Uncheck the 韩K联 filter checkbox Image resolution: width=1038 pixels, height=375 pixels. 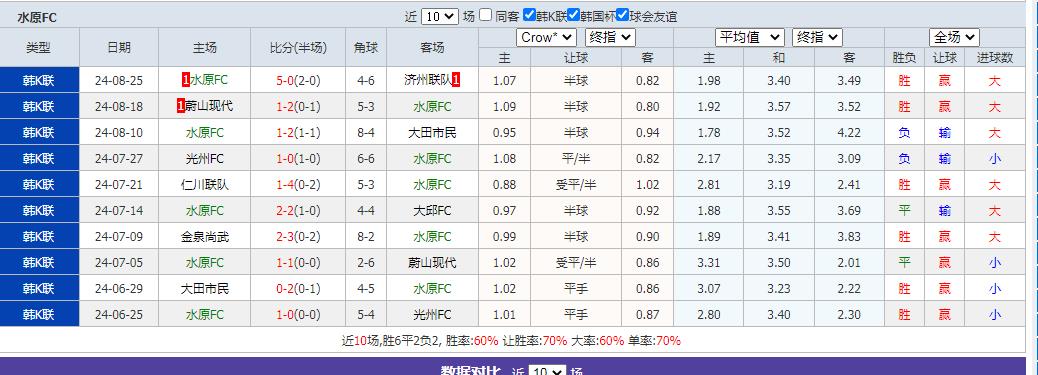pos(529,15)
